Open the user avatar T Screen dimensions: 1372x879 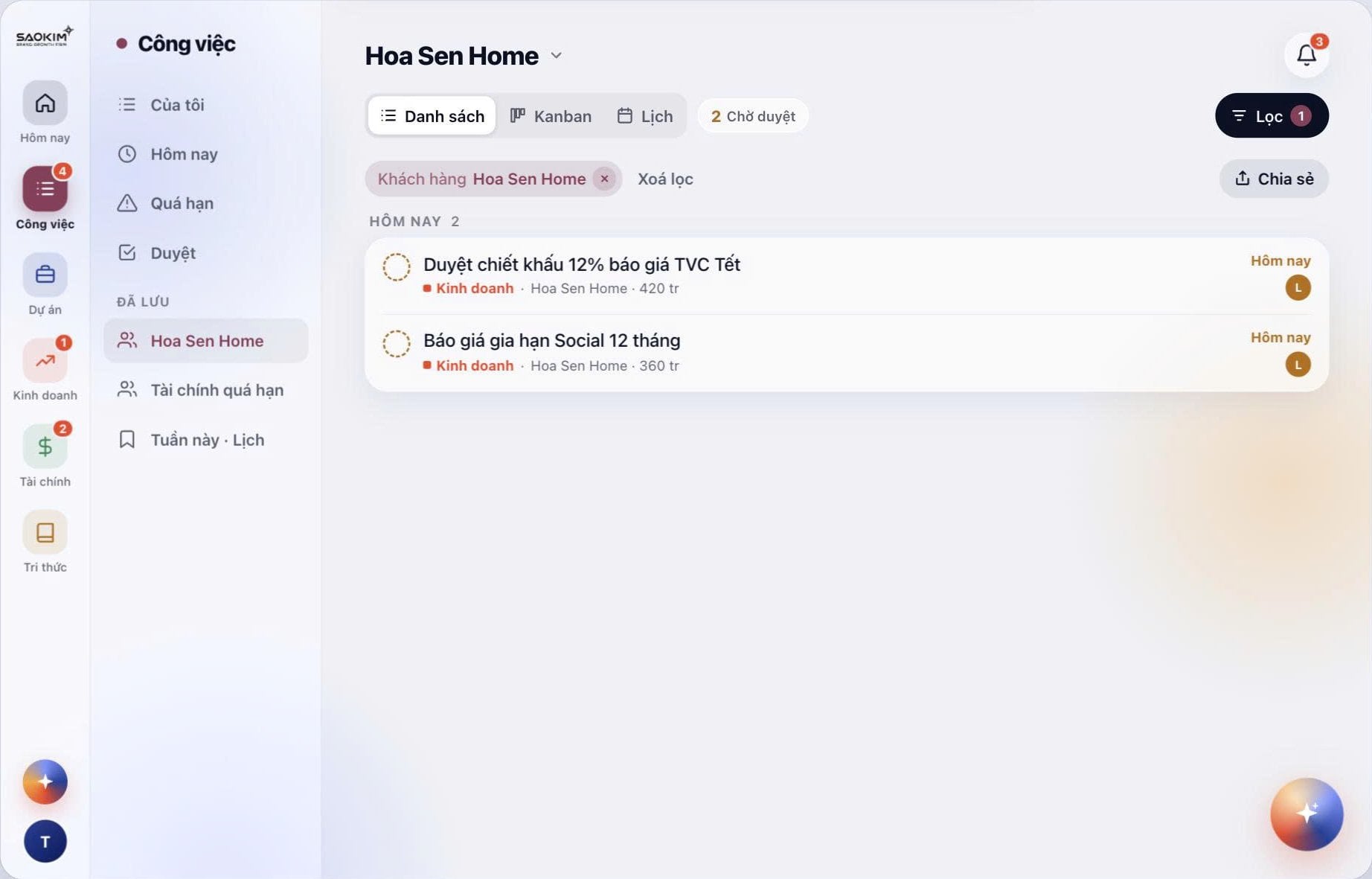[45, 841]
